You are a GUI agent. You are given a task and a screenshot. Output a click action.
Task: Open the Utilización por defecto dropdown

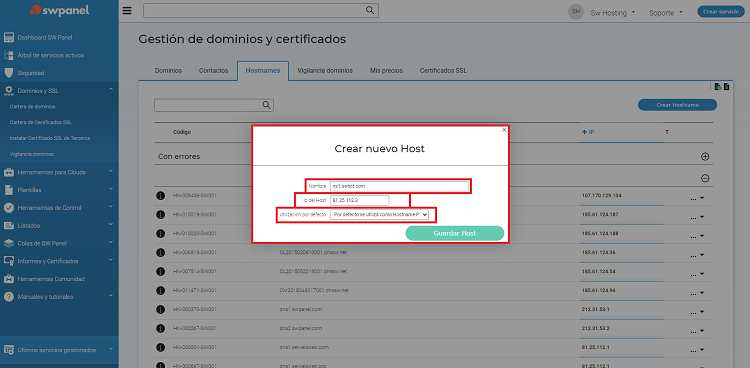pyautogui.click(x=379, y=215)
